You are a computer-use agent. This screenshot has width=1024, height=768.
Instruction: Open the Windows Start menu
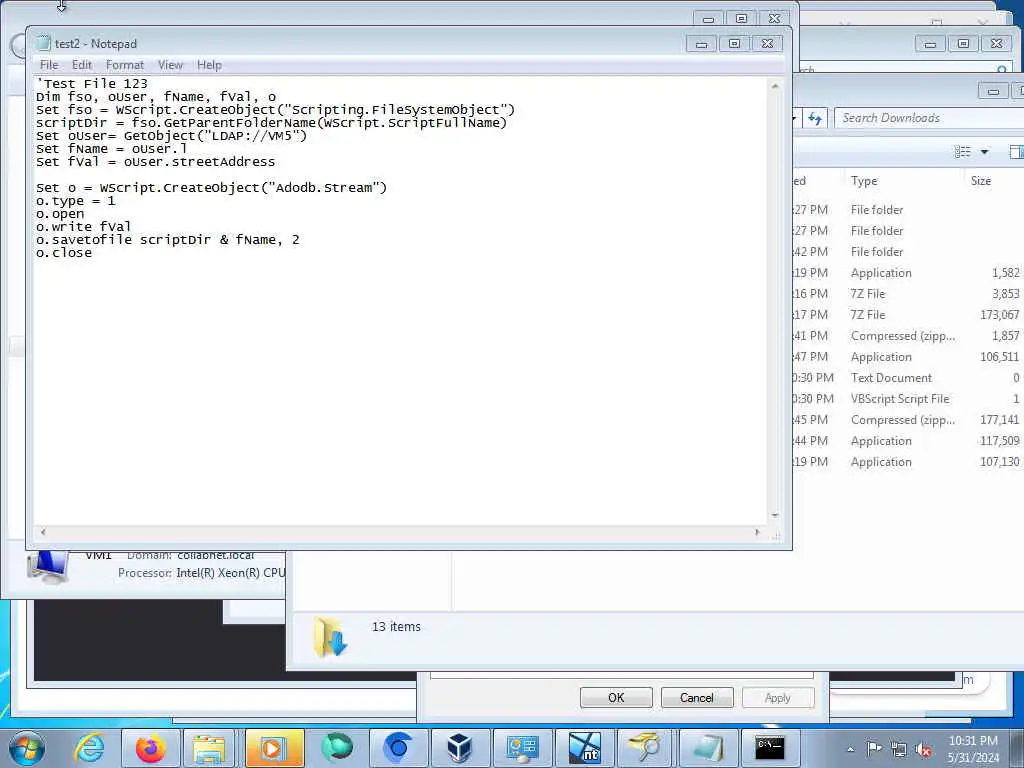[27, 748]
